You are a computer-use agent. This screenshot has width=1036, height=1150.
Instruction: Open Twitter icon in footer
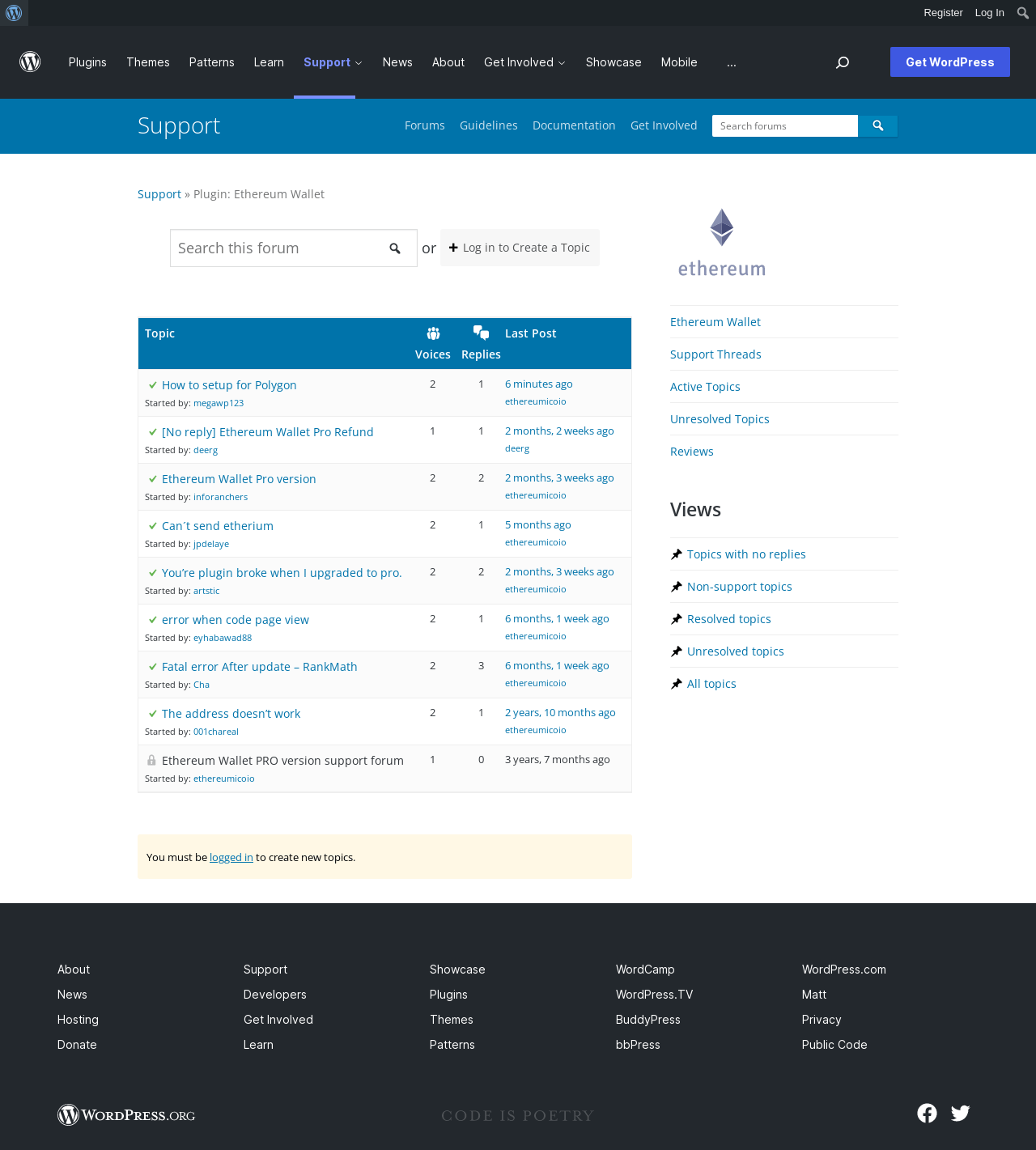961,1114
